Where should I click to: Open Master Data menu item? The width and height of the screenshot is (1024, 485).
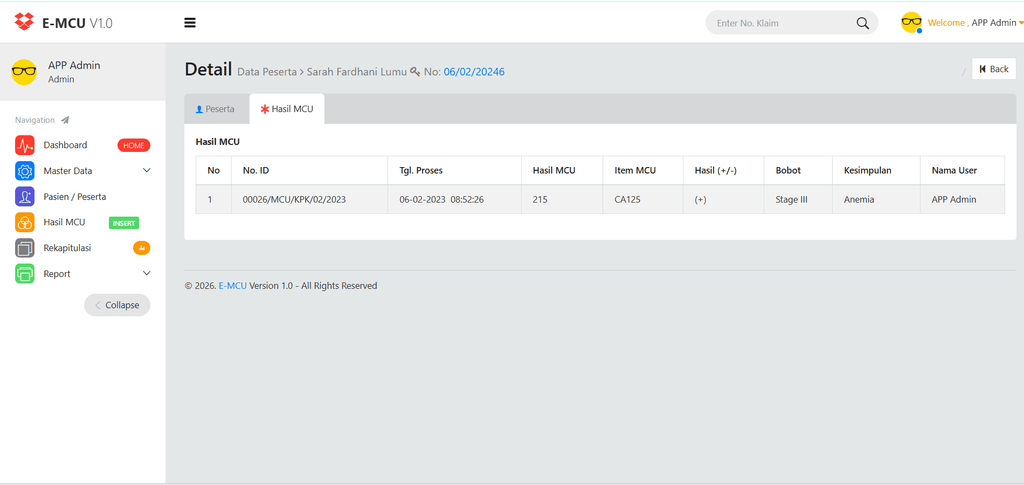click(68, 171)
